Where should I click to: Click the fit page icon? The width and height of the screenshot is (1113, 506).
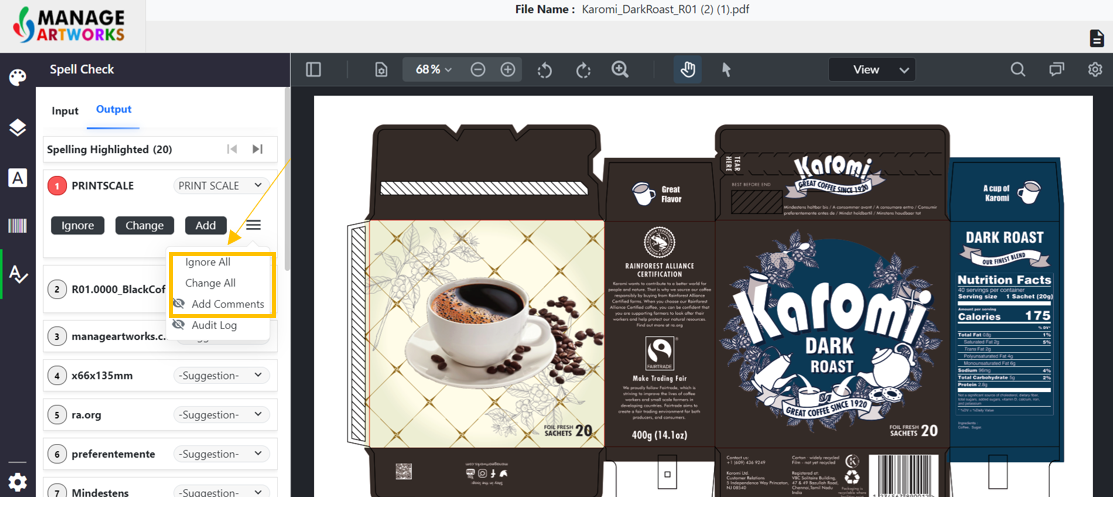click(381, 70)
